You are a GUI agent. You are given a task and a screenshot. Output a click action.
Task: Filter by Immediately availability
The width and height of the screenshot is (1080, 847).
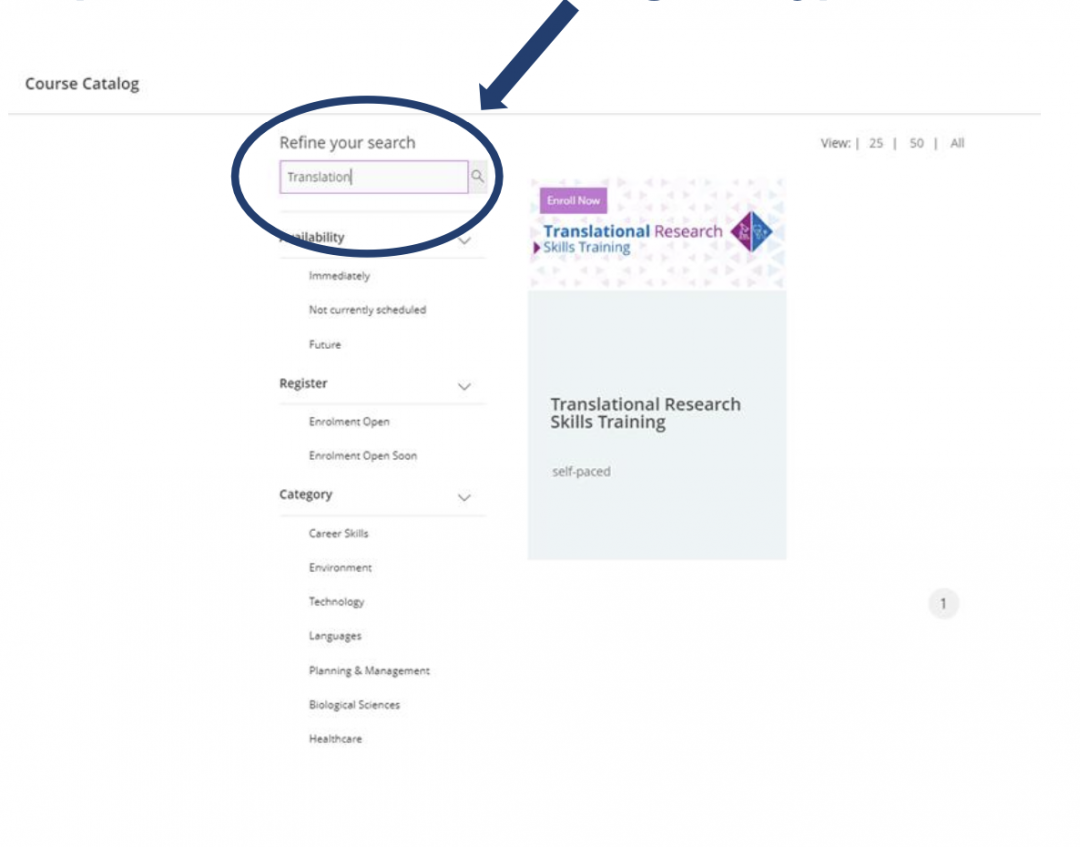(x=339, y=276)
